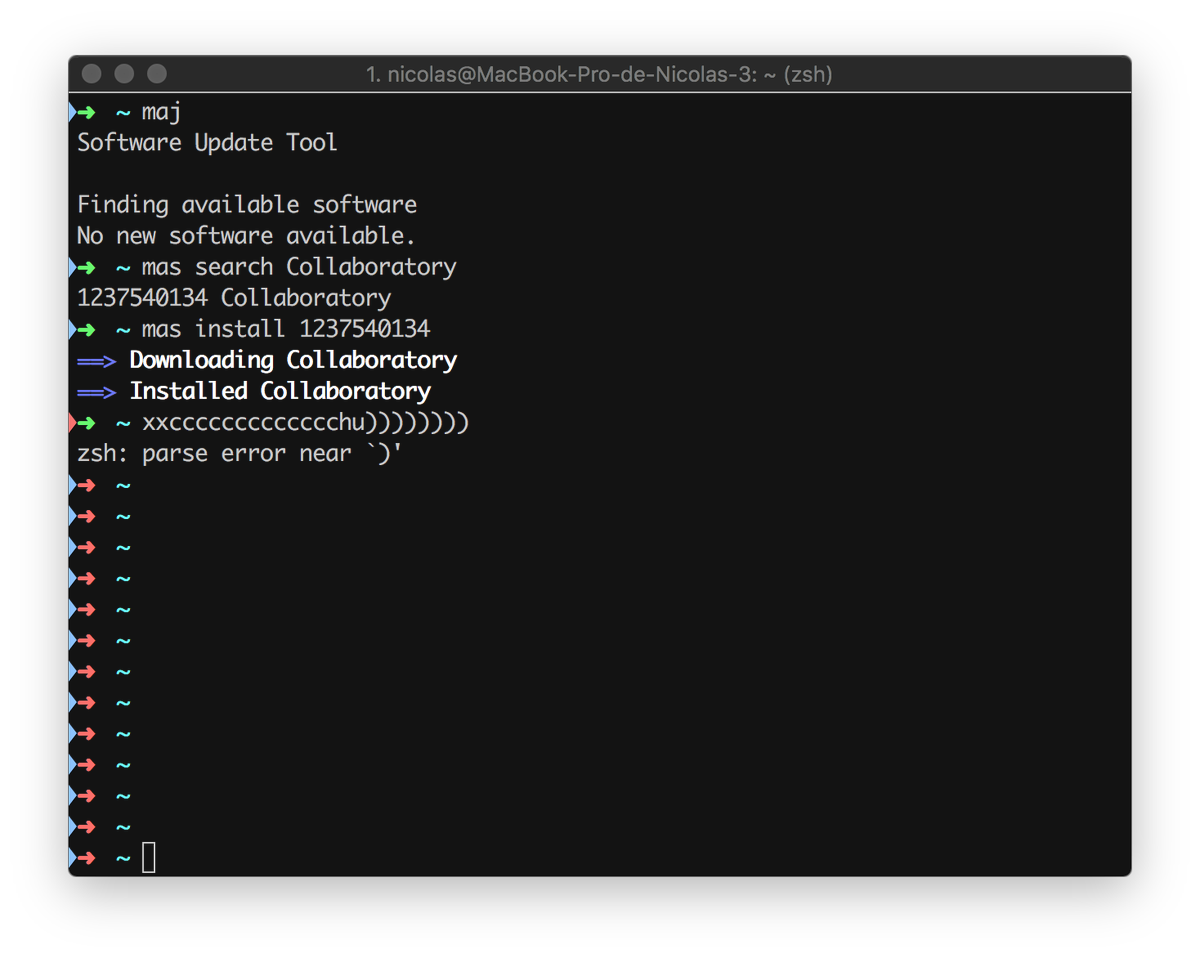Click the 'xxcccccccccccccchu))))))))' command
Viewport: 1200px width, 958px height.
click(x=306, y=423)
